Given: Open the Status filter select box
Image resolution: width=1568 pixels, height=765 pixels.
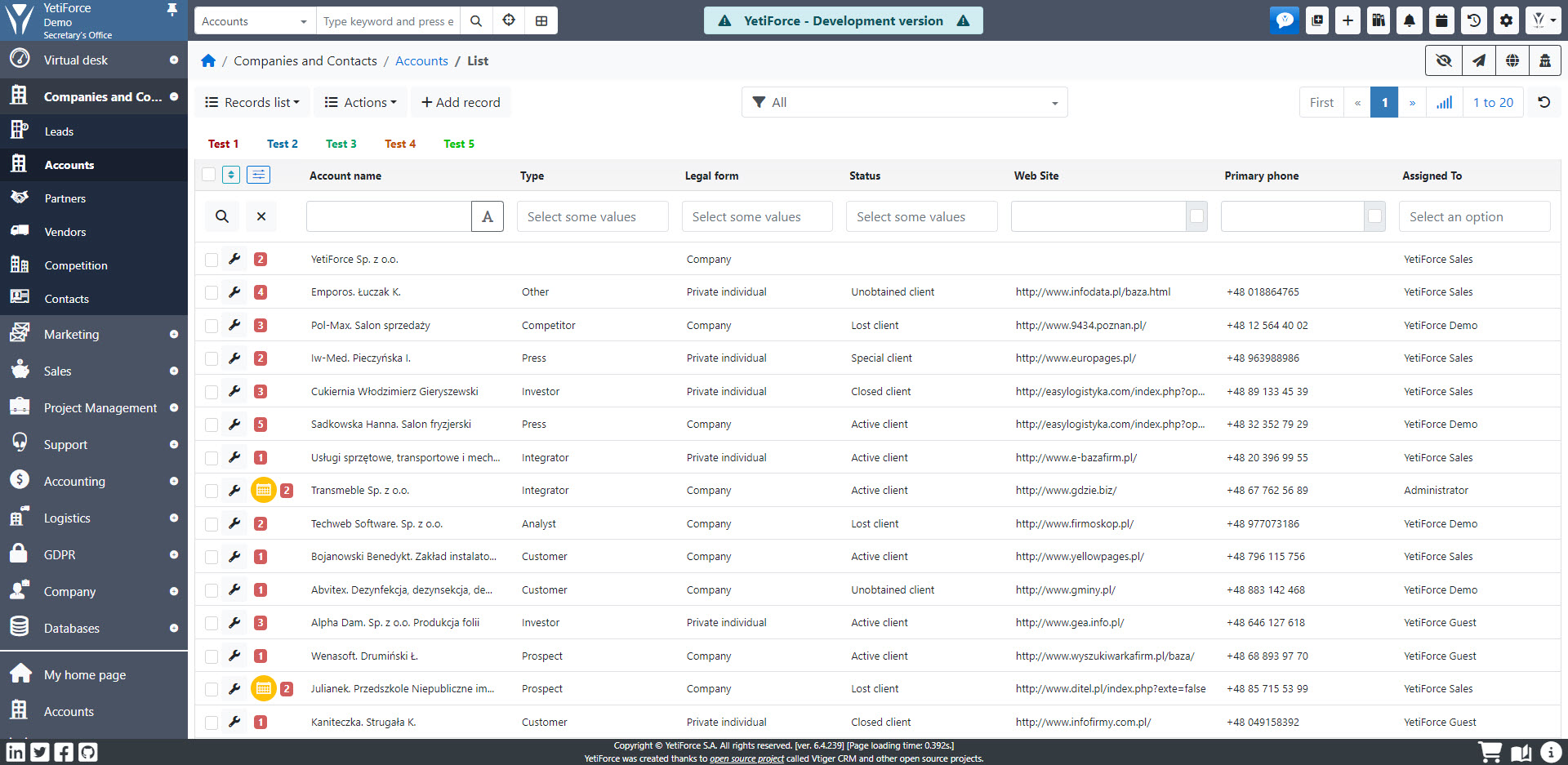Looking at the screenshot, I should pyautogui.click(x=922, y=216).
